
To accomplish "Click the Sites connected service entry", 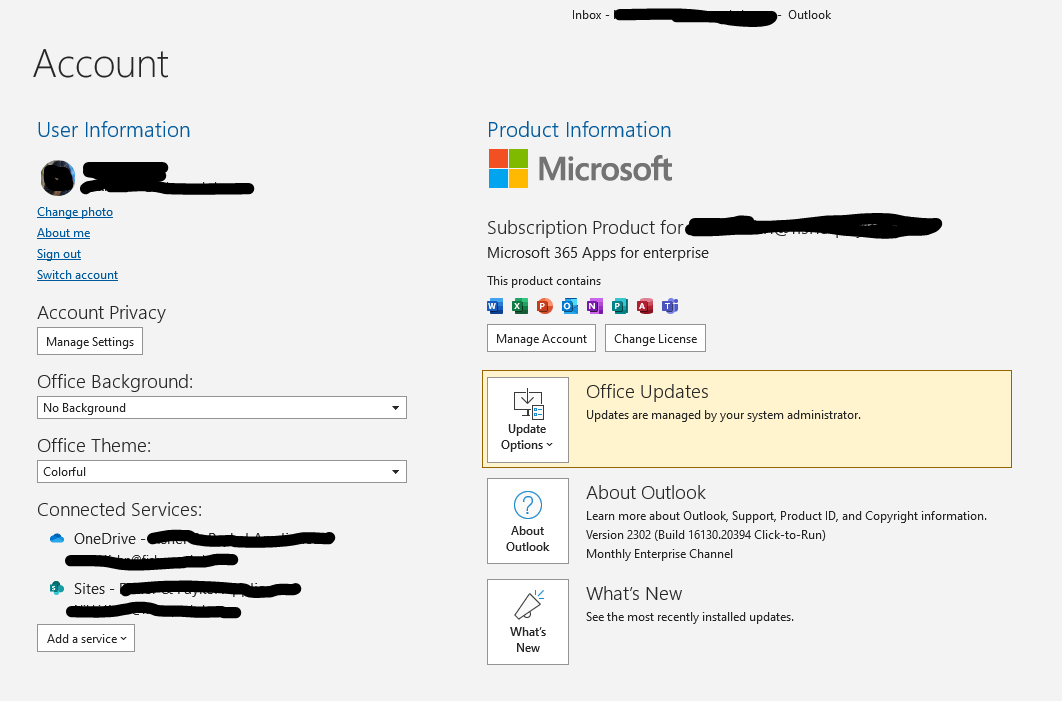I will (175, 599).
